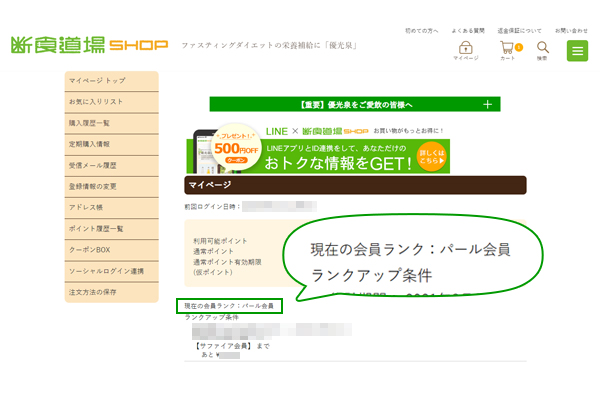Click the 前回ログイン日時 label

click(212, 207)
